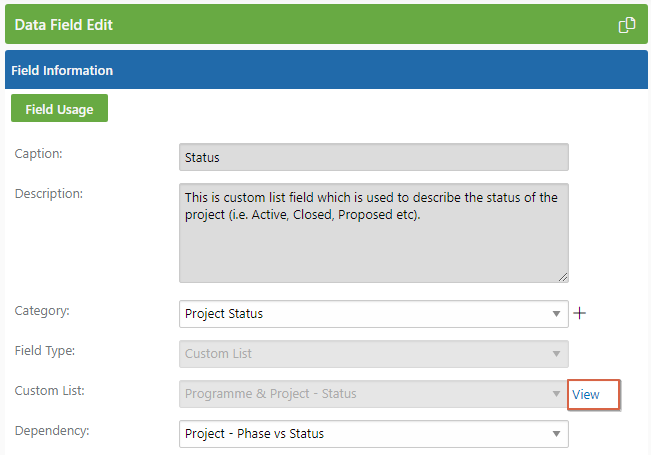Open the View link beside Custom List
651x455 pixels.
[585, 394]
